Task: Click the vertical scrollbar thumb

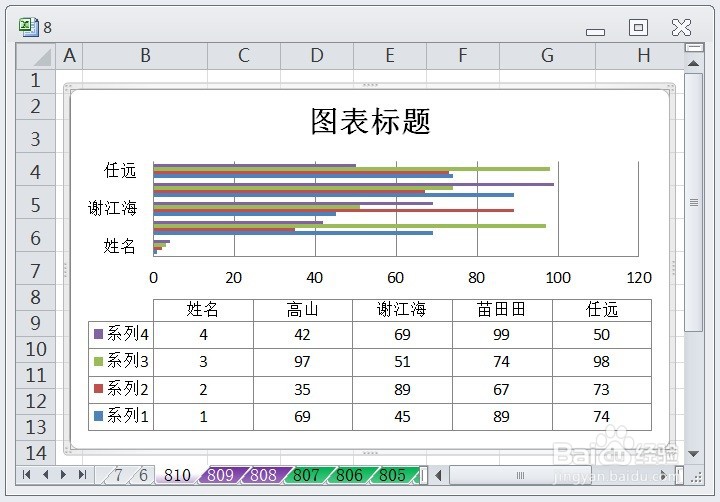Action: click(694, 202)
